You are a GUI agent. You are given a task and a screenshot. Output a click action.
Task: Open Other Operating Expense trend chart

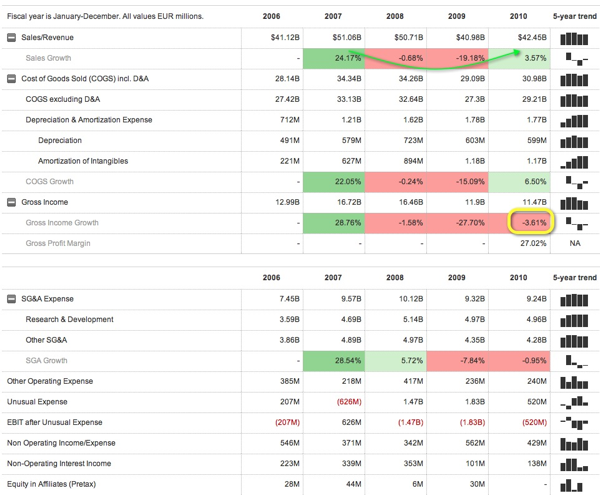tap(574, 383)
